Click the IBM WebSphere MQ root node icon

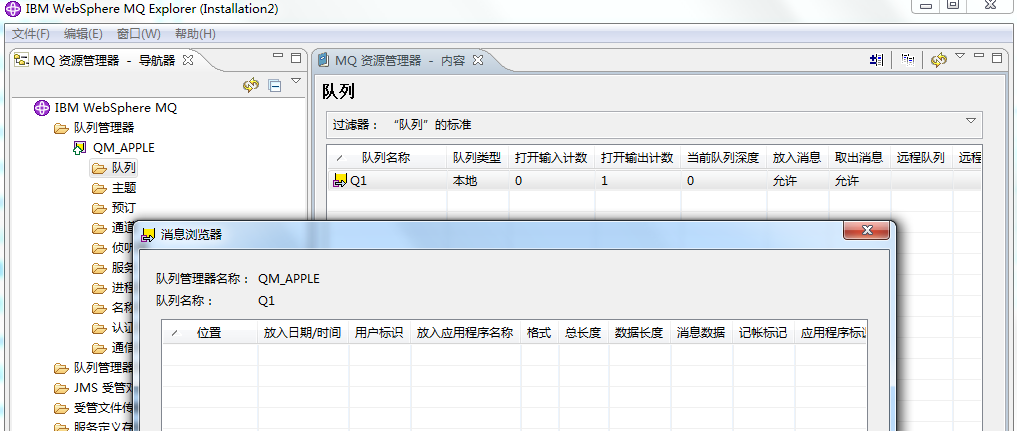click(x=42, y=108)
